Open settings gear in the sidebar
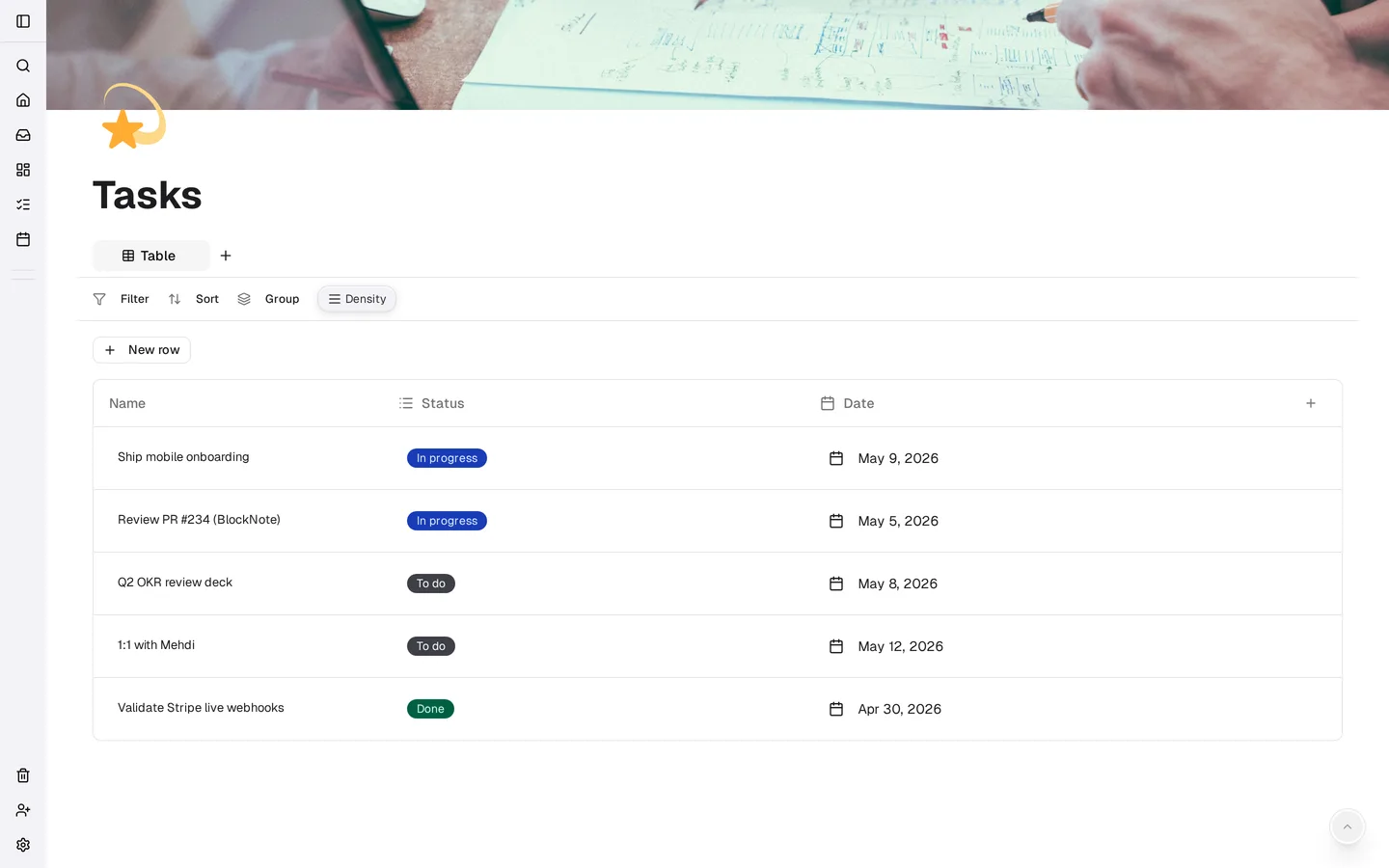The width and height of the screenshot is (1389, 868). pos(23,845)
